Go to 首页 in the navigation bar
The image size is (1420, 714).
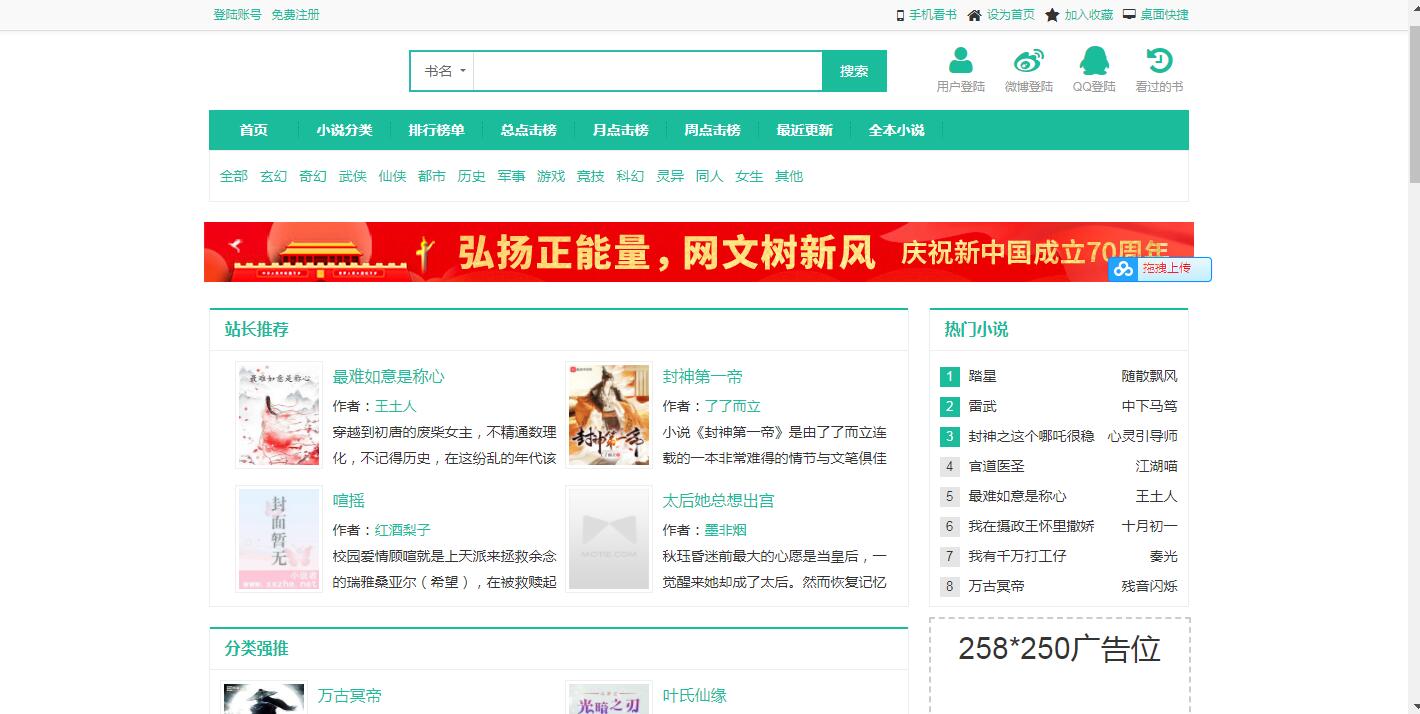[254, 130]
